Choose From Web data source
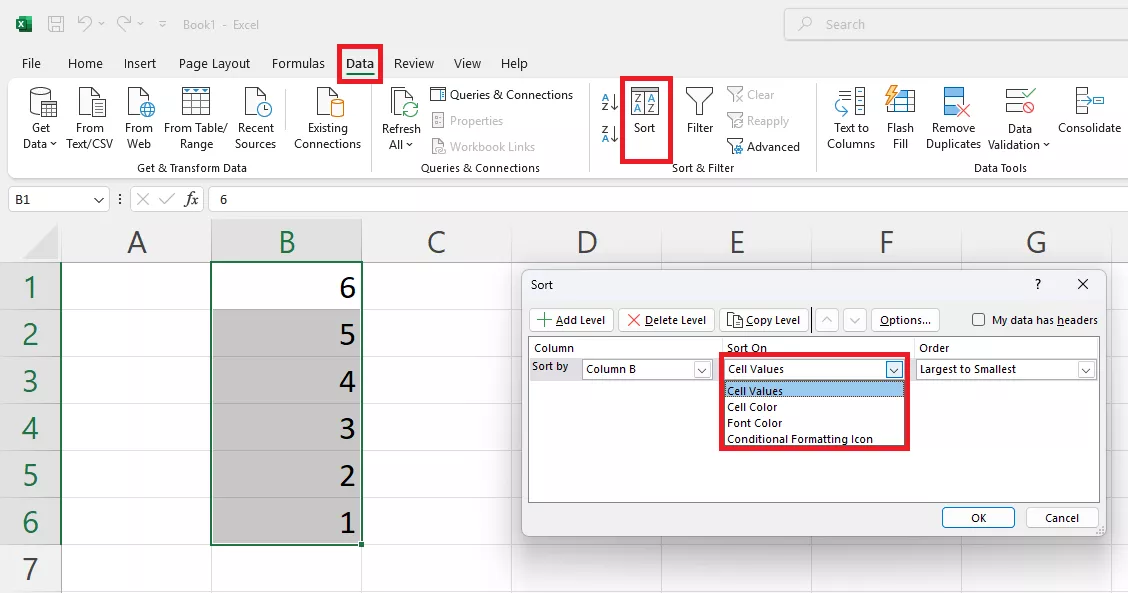Image resolution: width=1128 pixels, height=593 pixels. (x=139, y=118)
